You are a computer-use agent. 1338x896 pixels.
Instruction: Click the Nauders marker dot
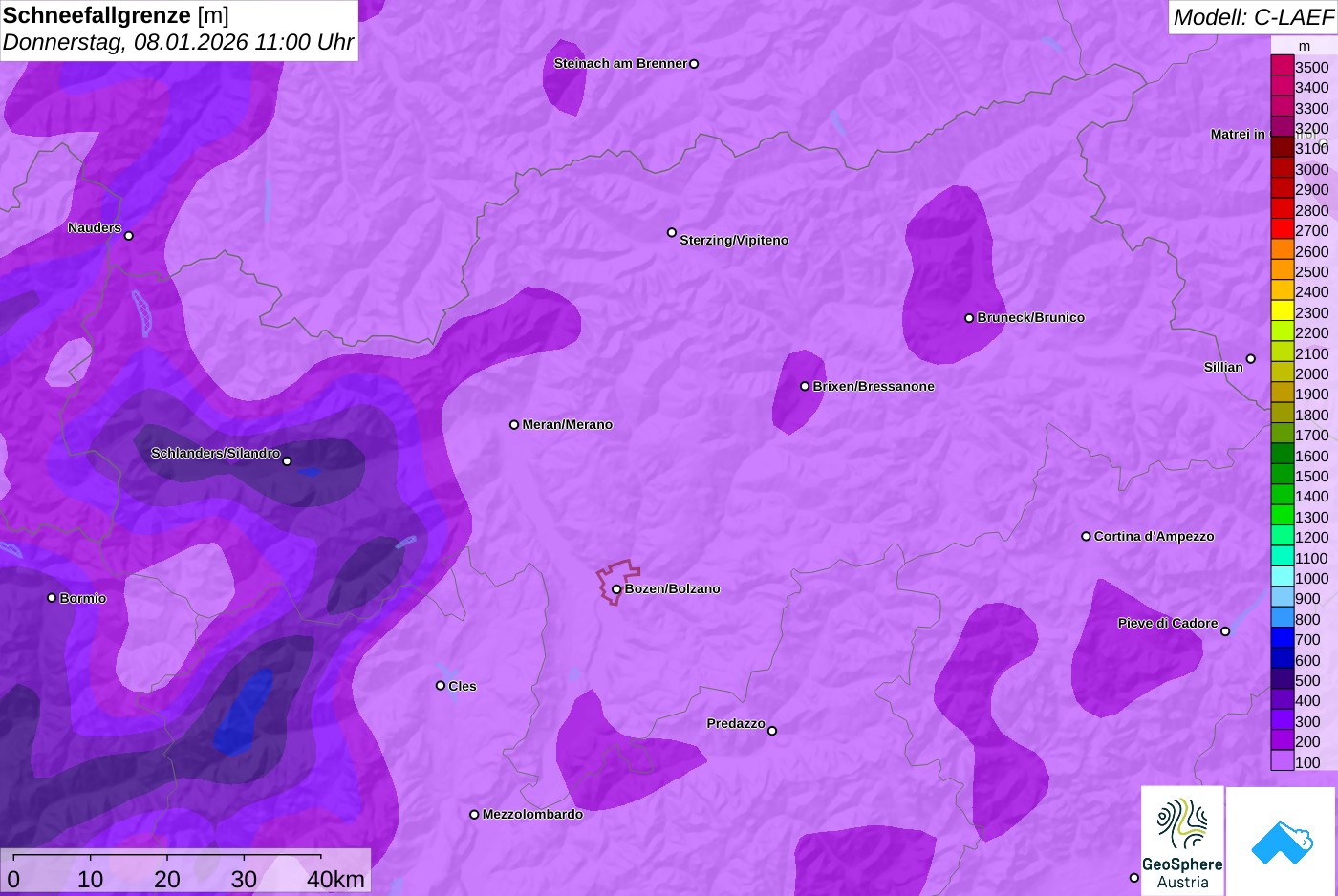point(129,235)
